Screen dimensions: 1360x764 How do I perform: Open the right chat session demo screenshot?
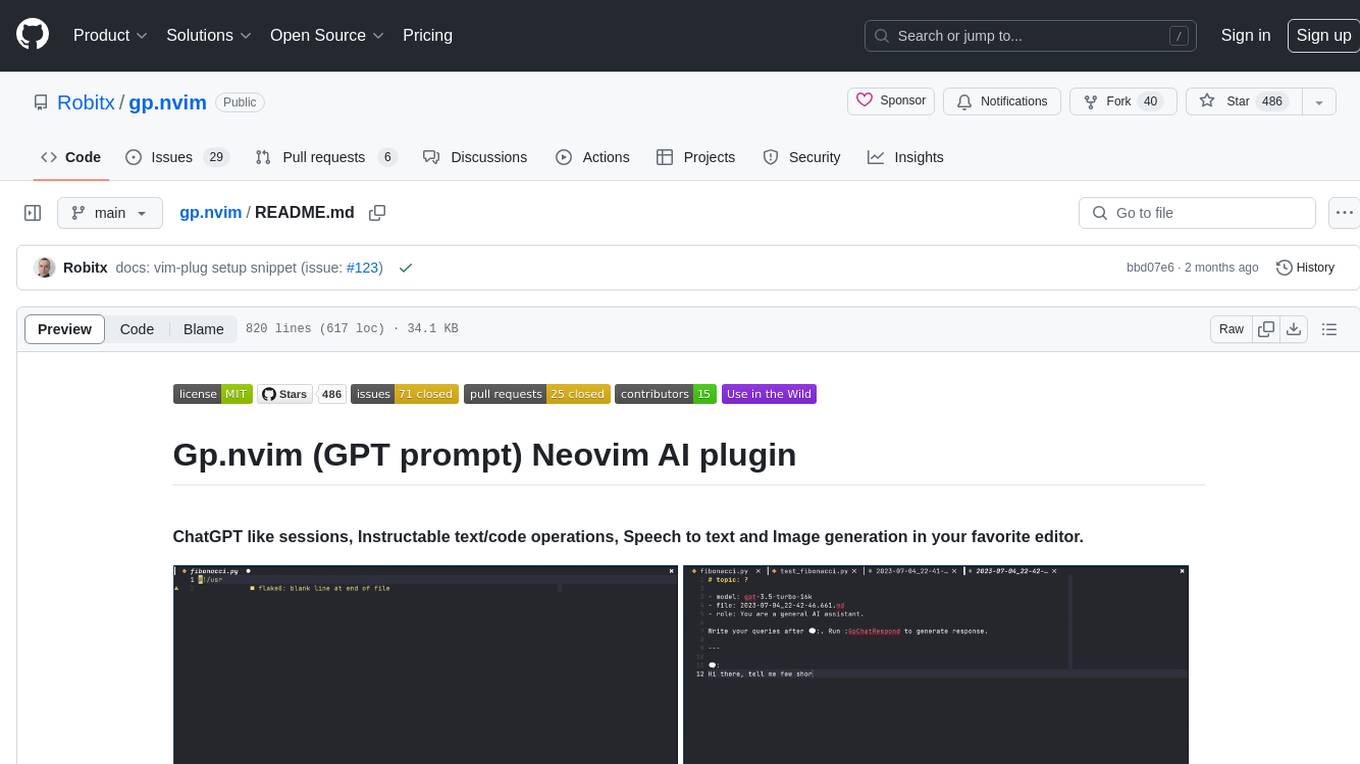(x=936, y=665)
